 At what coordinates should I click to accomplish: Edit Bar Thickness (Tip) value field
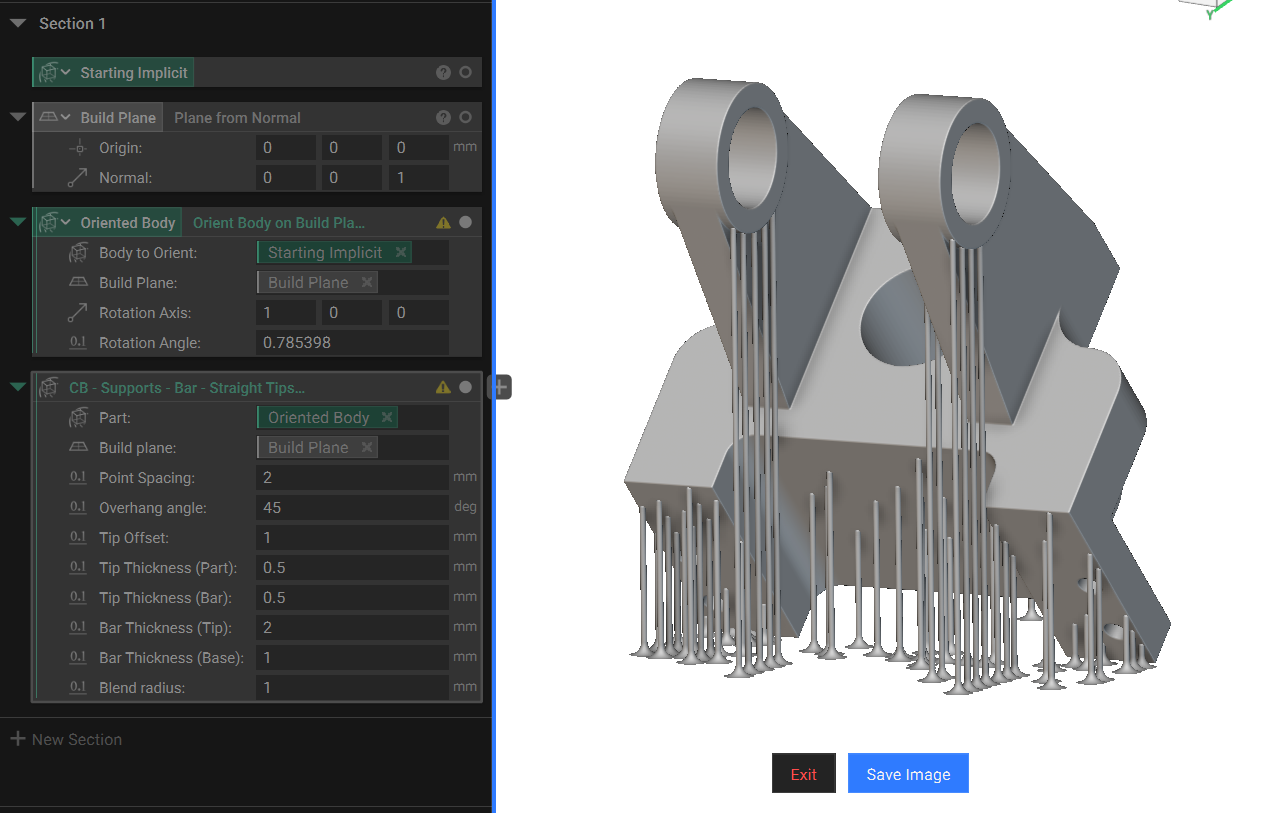(x=352, y=628)
